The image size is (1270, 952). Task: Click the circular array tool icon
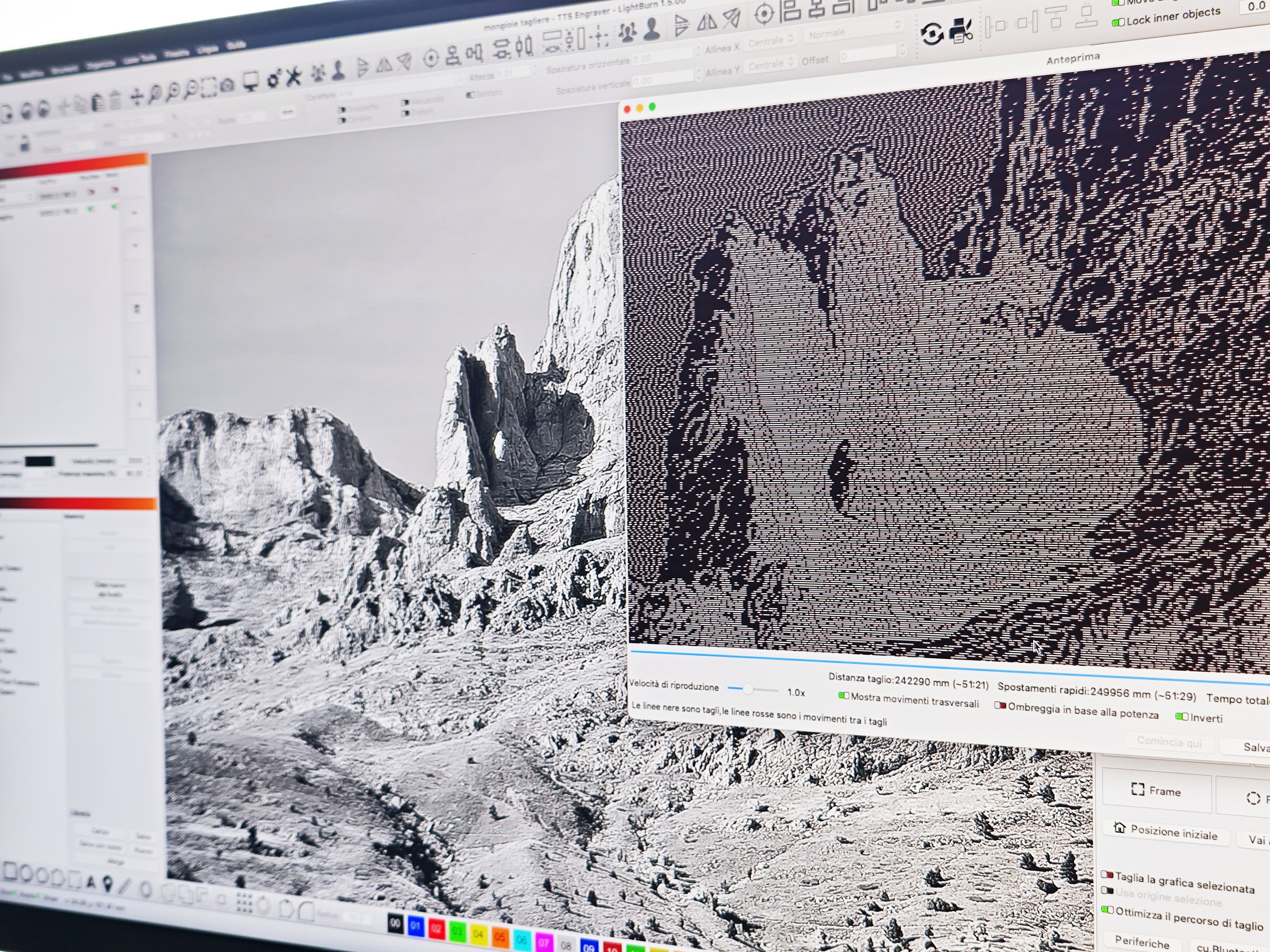click(264, 905)
